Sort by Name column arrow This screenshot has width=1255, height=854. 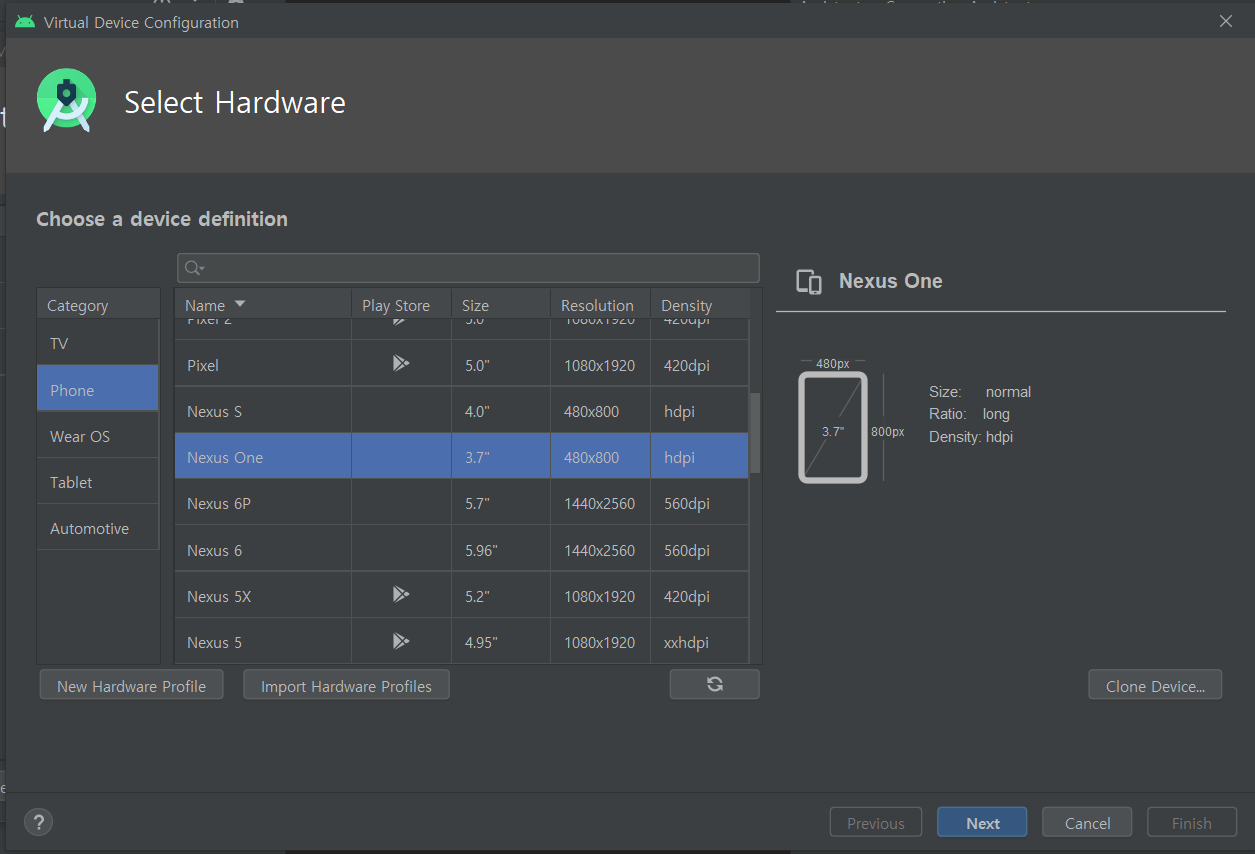click(x=240, y=304)
